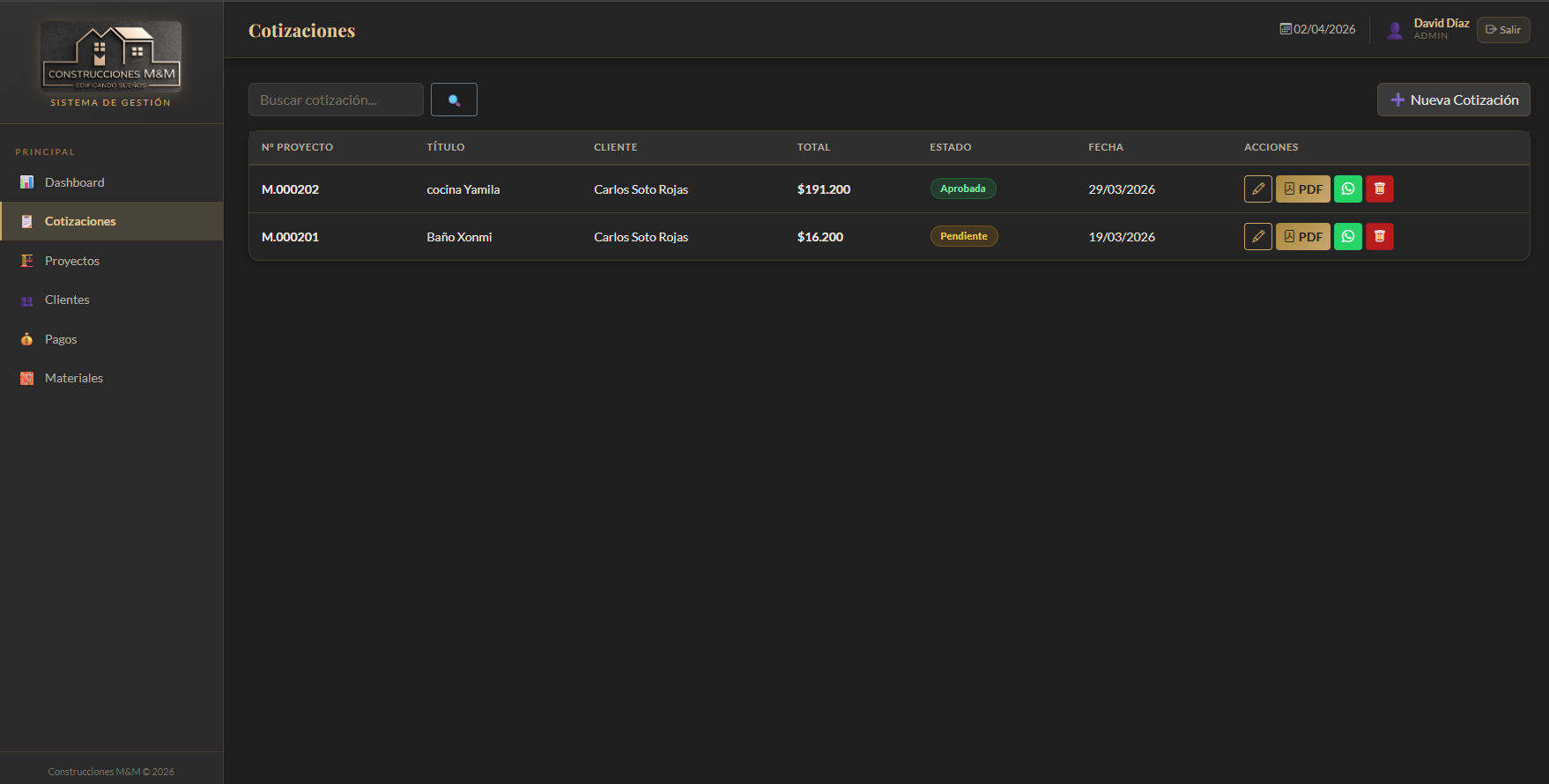Image resolution: width=1549 pixels, height=784 pixels.
Task: Click the Construcciones M&M logo
Action: 111,56
